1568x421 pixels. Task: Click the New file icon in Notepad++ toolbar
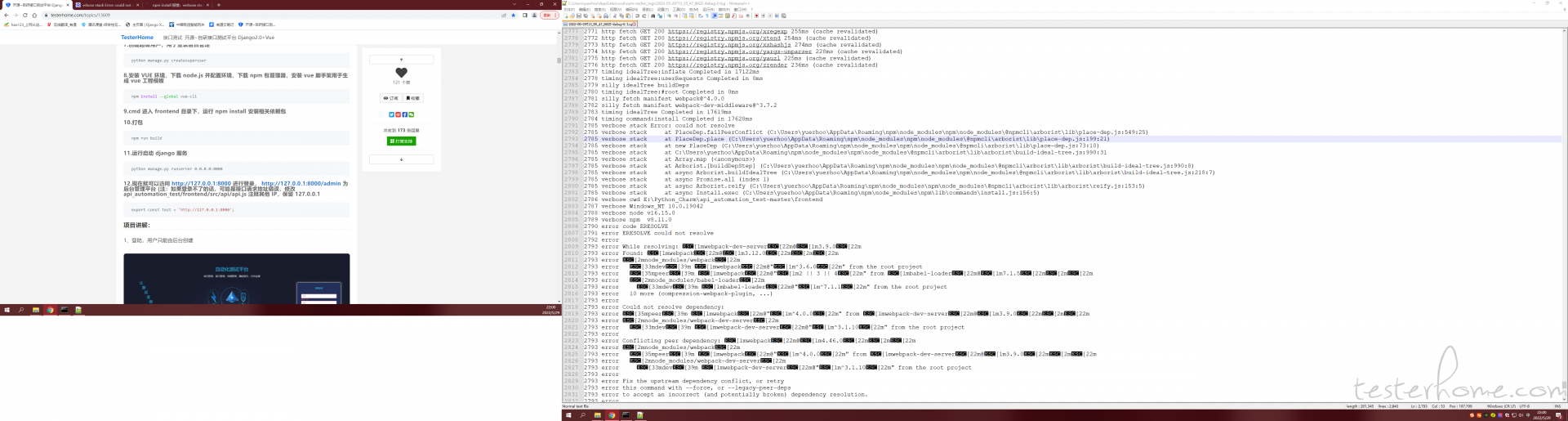click(x=566, y=16)
